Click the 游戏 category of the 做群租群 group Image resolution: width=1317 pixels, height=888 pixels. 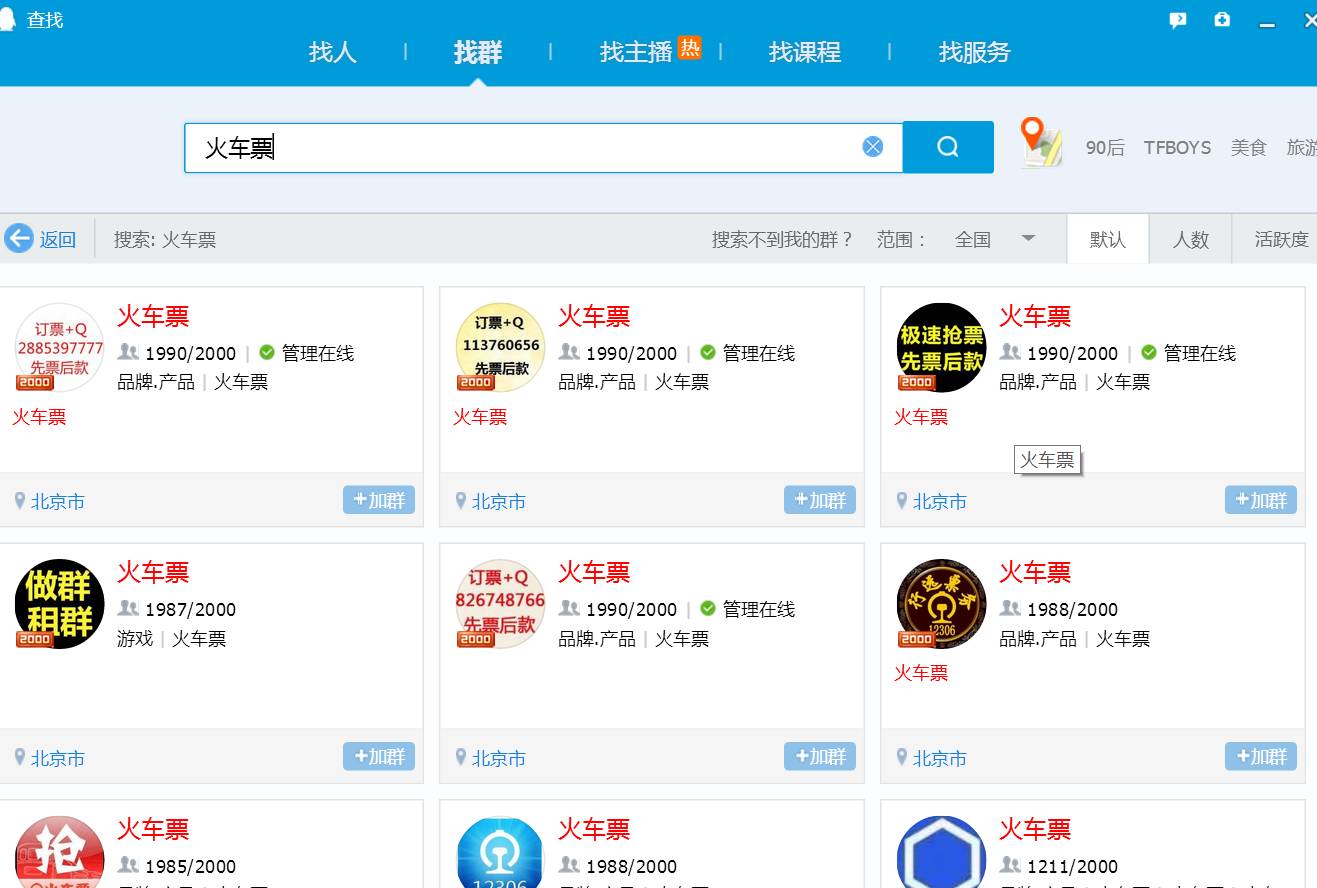135,638
